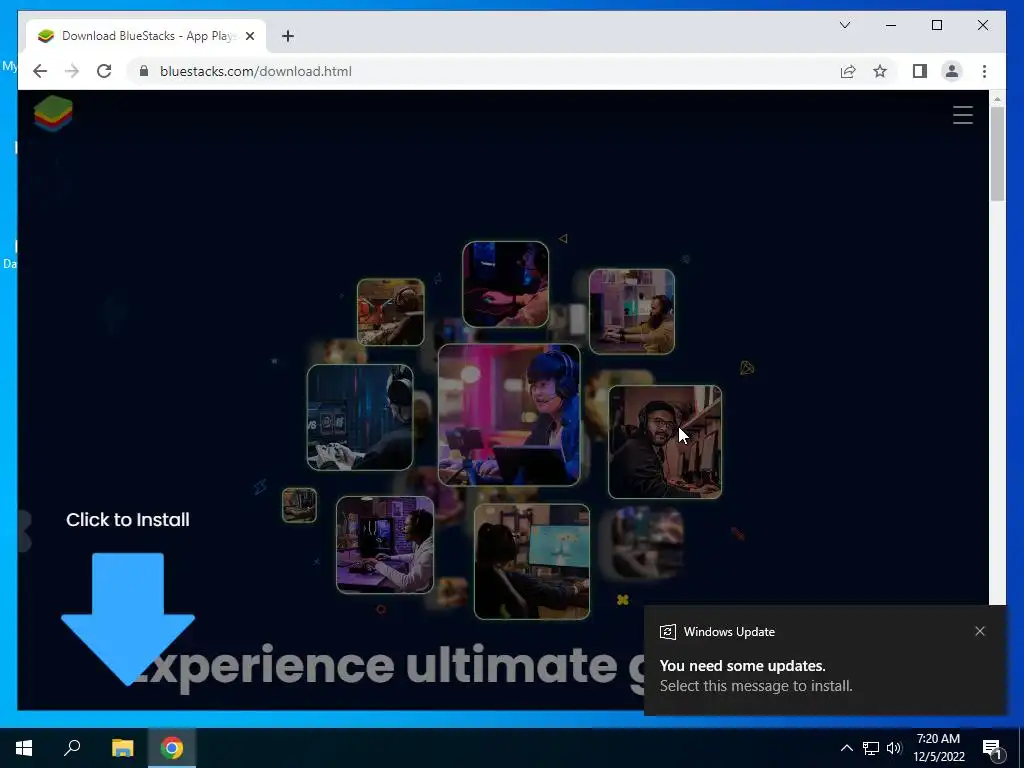Open File Explorer from the taskbar
The width and height of the screenshot is (1024, 768).
tap(122, 748)
